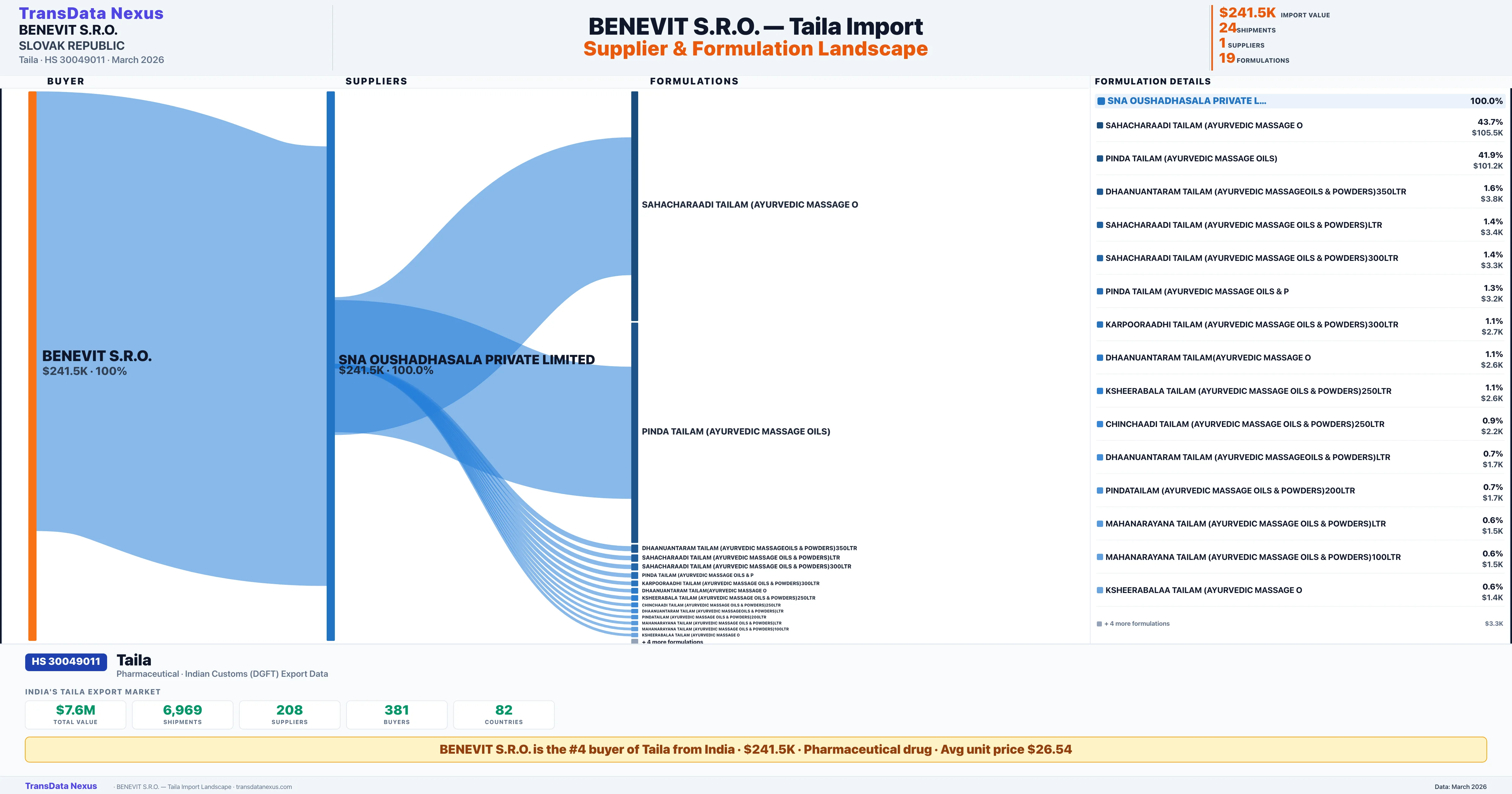This screenshot has width=1512, height=794.
Task: Click the TransData Nexus logo text
Action: click(x=91, y=13)
